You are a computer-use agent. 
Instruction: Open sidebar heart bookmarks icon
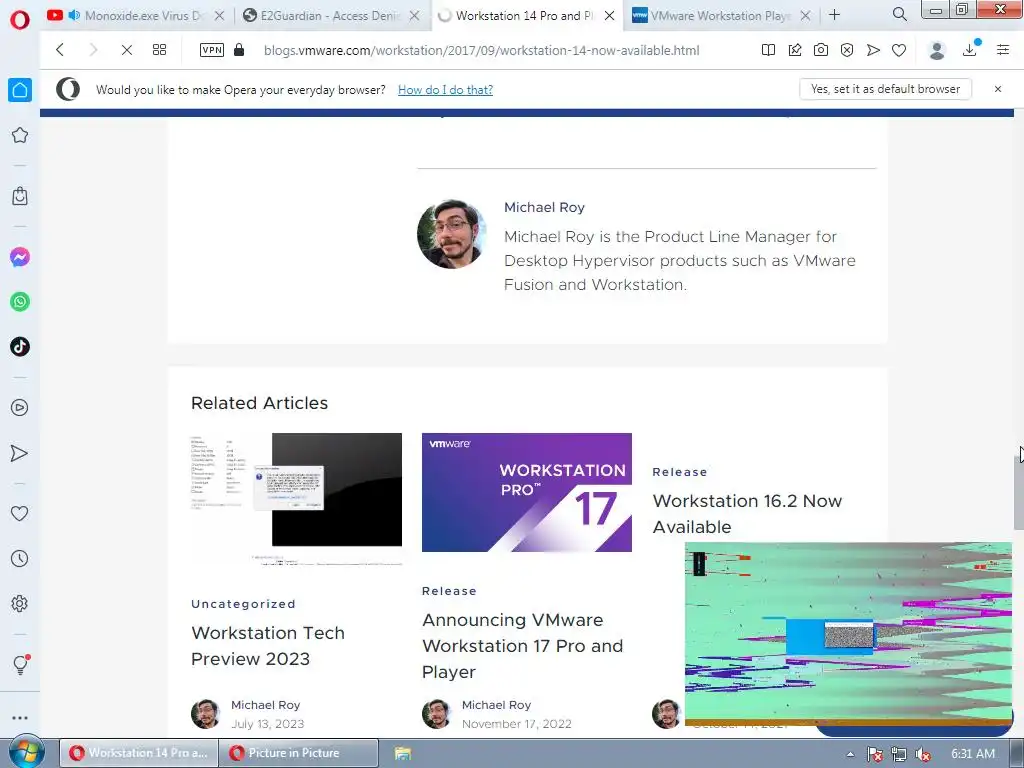click(x=20, y=513)
